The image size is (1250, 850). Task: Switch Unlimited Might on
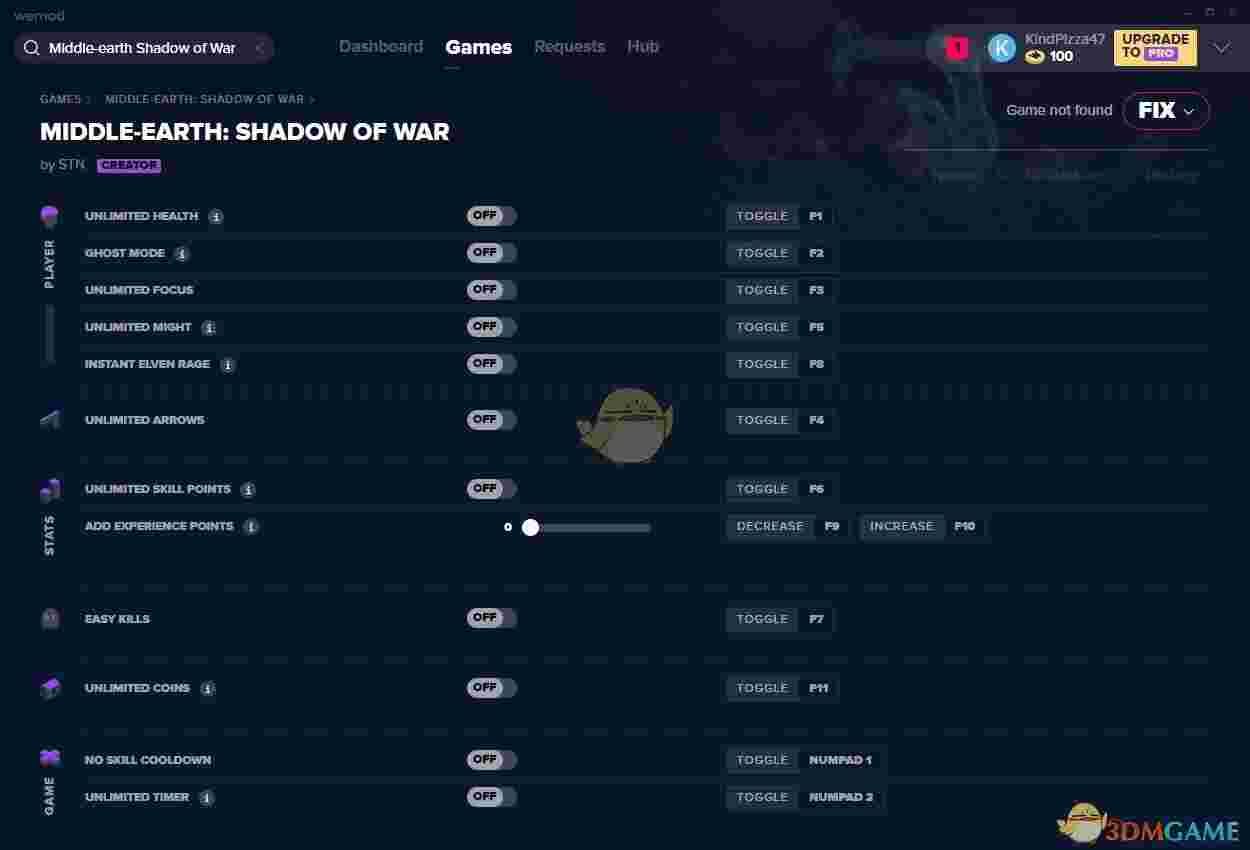click(491, 327)
